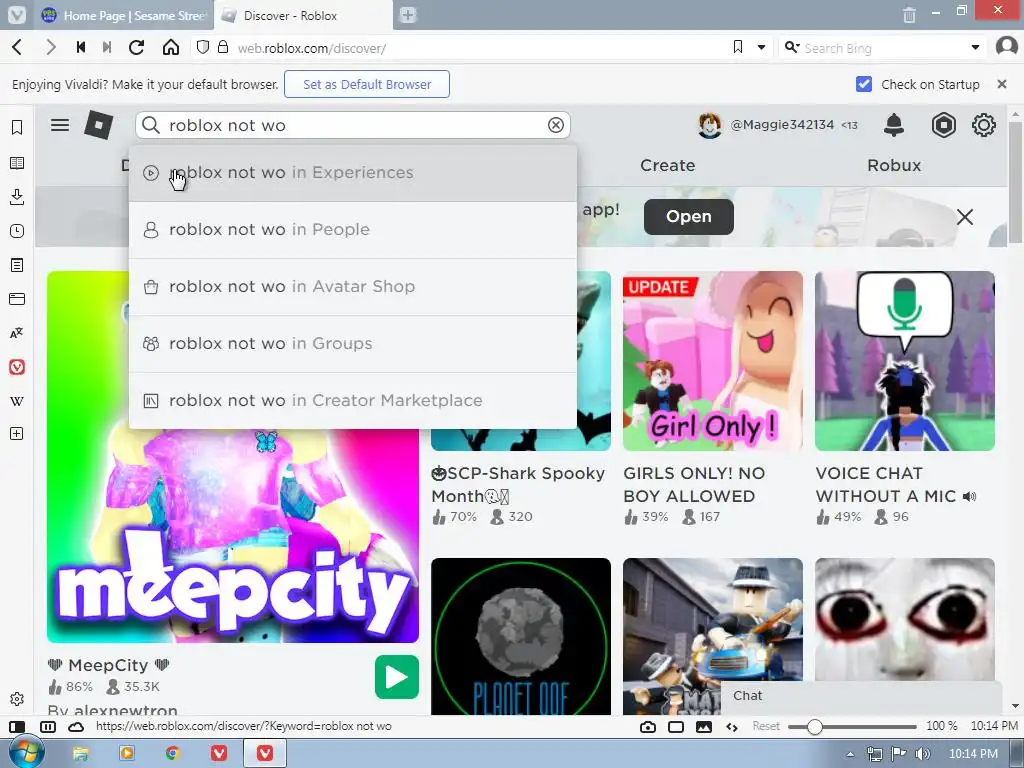Viewport: 1024px width, 768px height.
Task: Bookmark this page from the address bar
Action: pyautogui.click(x=738, y=47)
